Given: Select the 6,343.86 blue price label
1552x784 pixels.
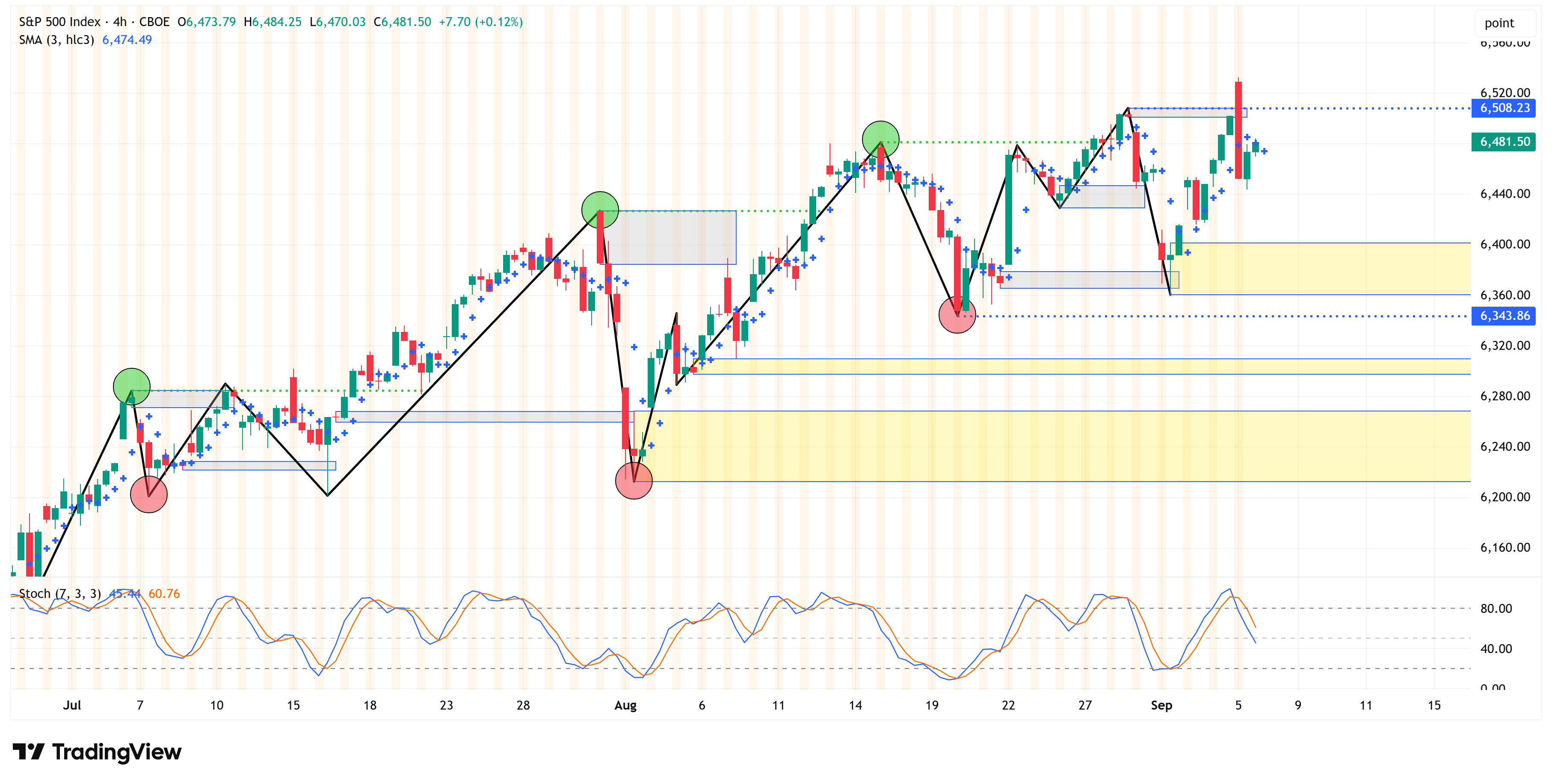Looking at the screenshot, I should click(1504, 316).
